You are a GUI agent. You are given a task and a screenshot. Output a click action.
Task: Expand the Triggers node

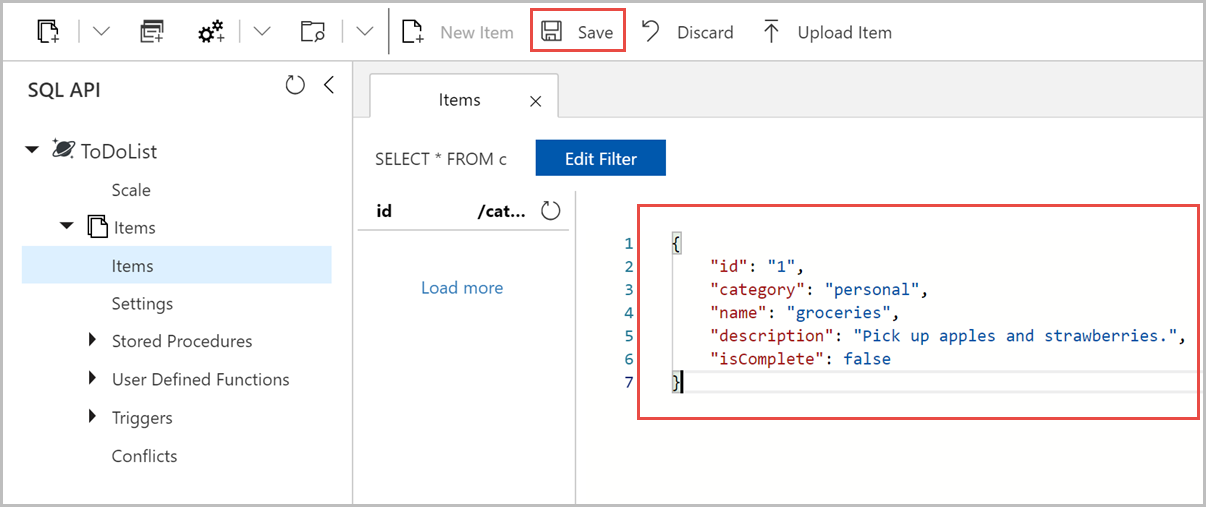(x=93, y=417)
